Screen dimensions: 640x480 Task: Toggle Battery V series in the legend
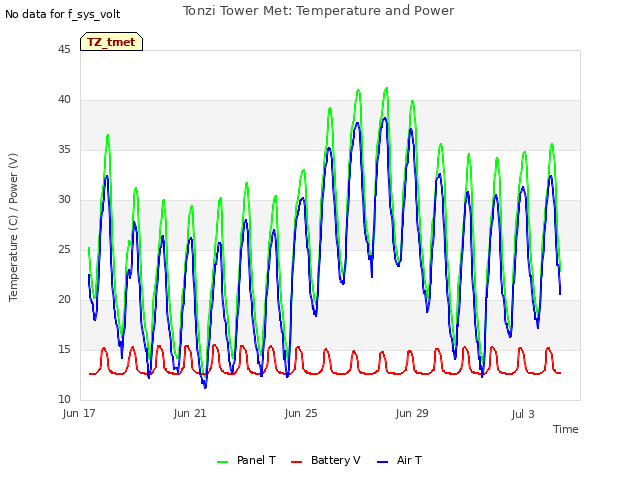coord(326,460)
